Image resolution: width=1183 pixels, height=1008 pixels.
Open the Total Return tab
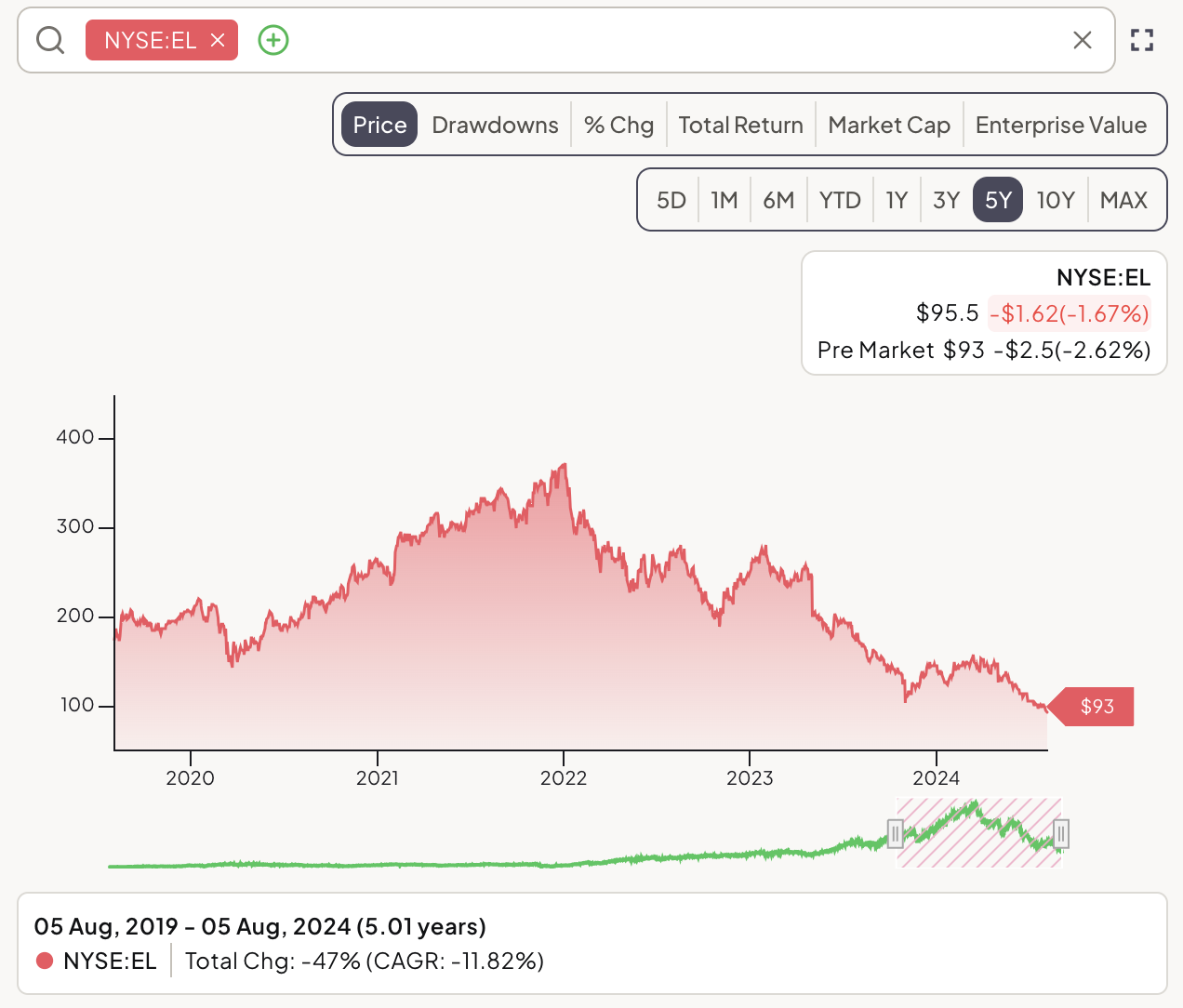click(x=741, y=125)
